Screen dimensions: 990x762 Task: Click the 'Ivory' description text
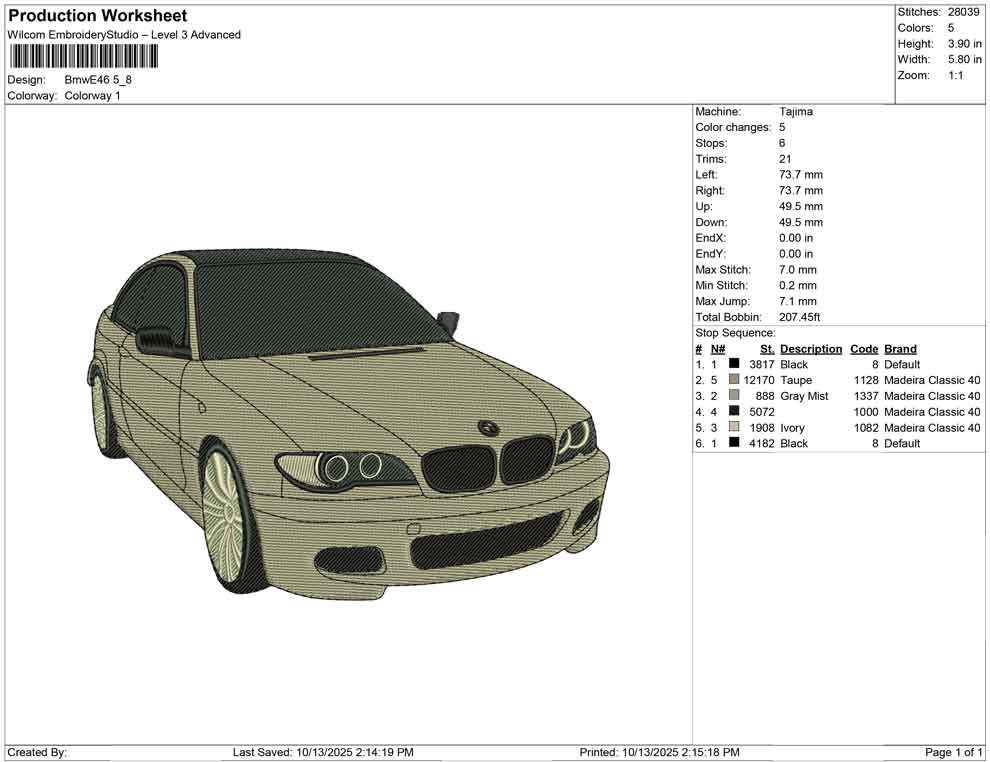pos(792,427)
